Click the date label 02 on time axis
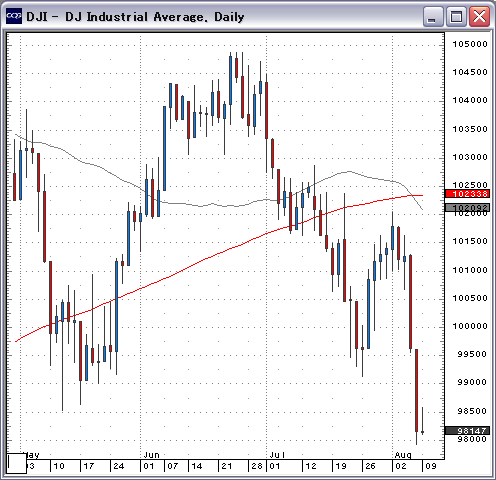Viewport: 496px width, 480px height. point(401,466)
